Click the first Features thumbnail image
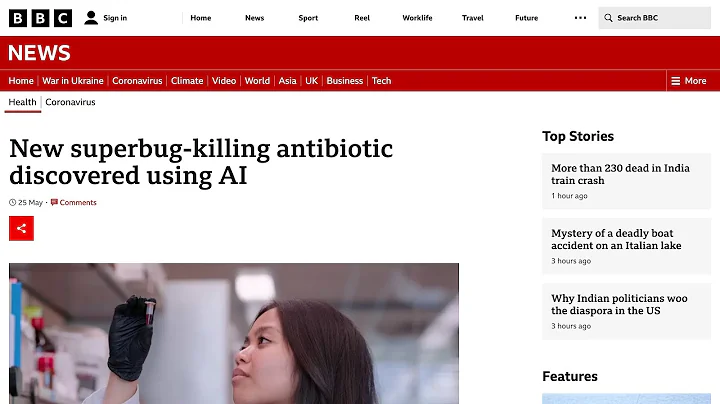Image resolution: width=720 pixels, height=404 pixels. [626, 398]
